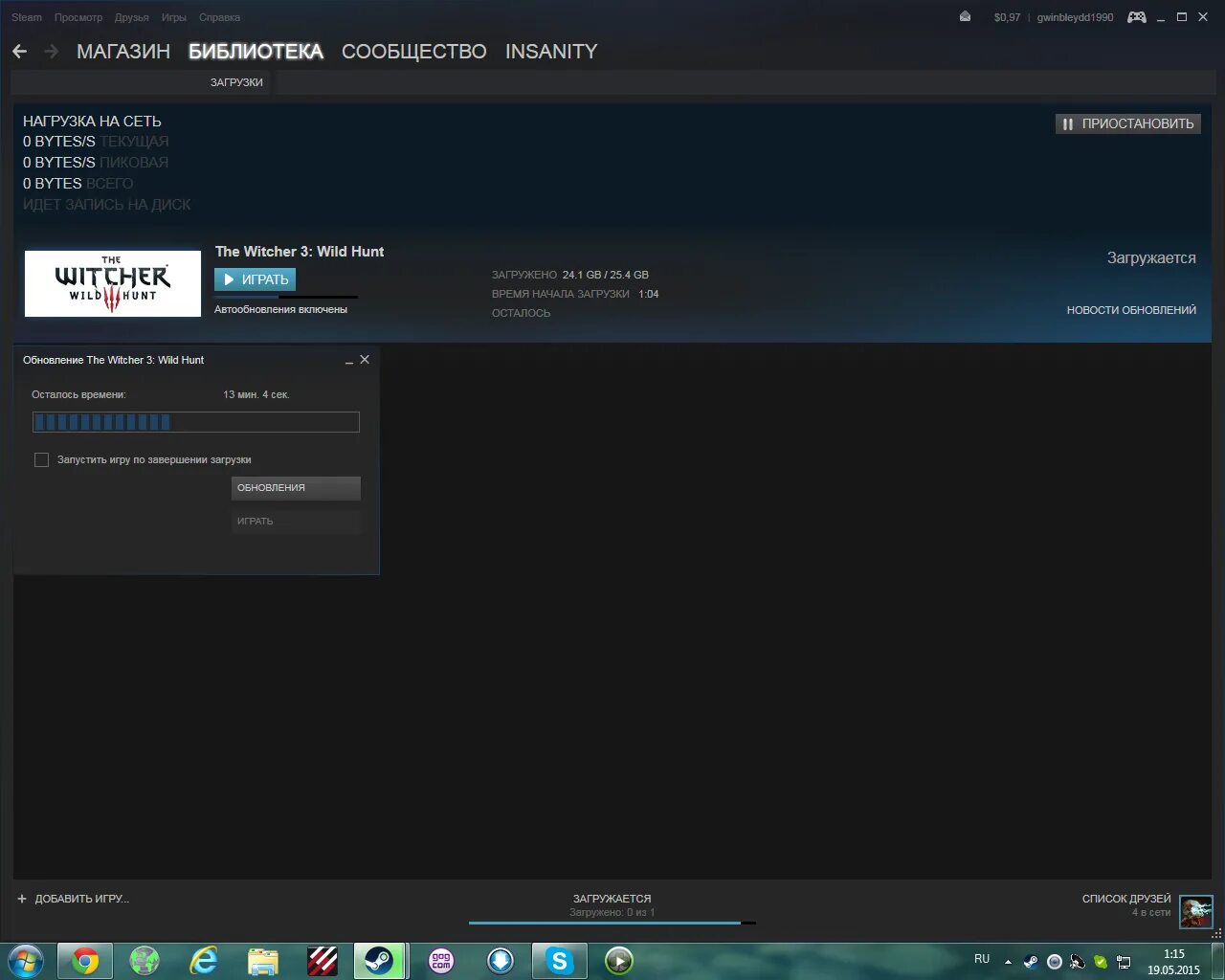Open НОВОСТИ ОБНОВЛЕНИЙ link
Viewport: 1225px width, 980px height.
point(1131,310)
